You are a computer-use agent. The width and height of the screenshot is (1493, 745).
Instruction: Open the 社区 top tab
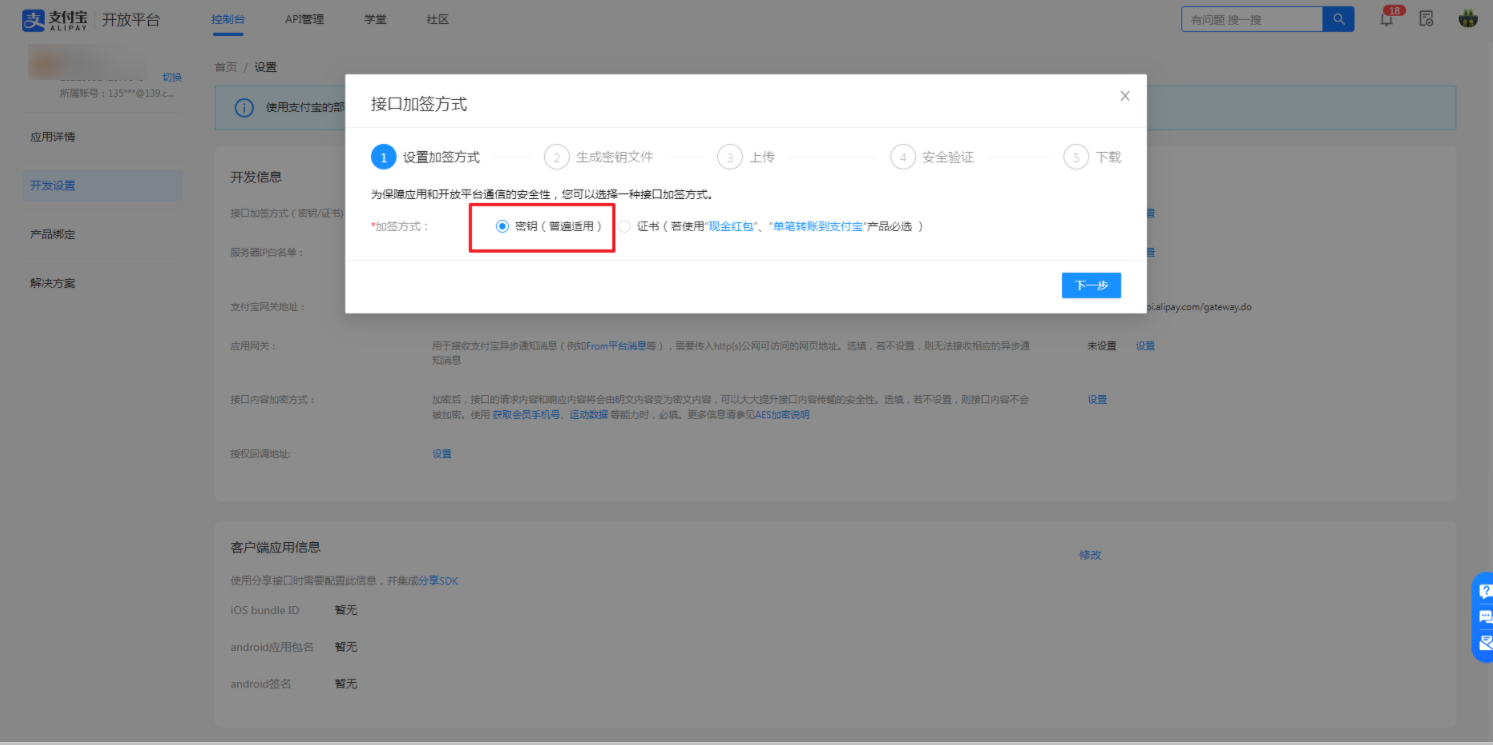point(437,19)
